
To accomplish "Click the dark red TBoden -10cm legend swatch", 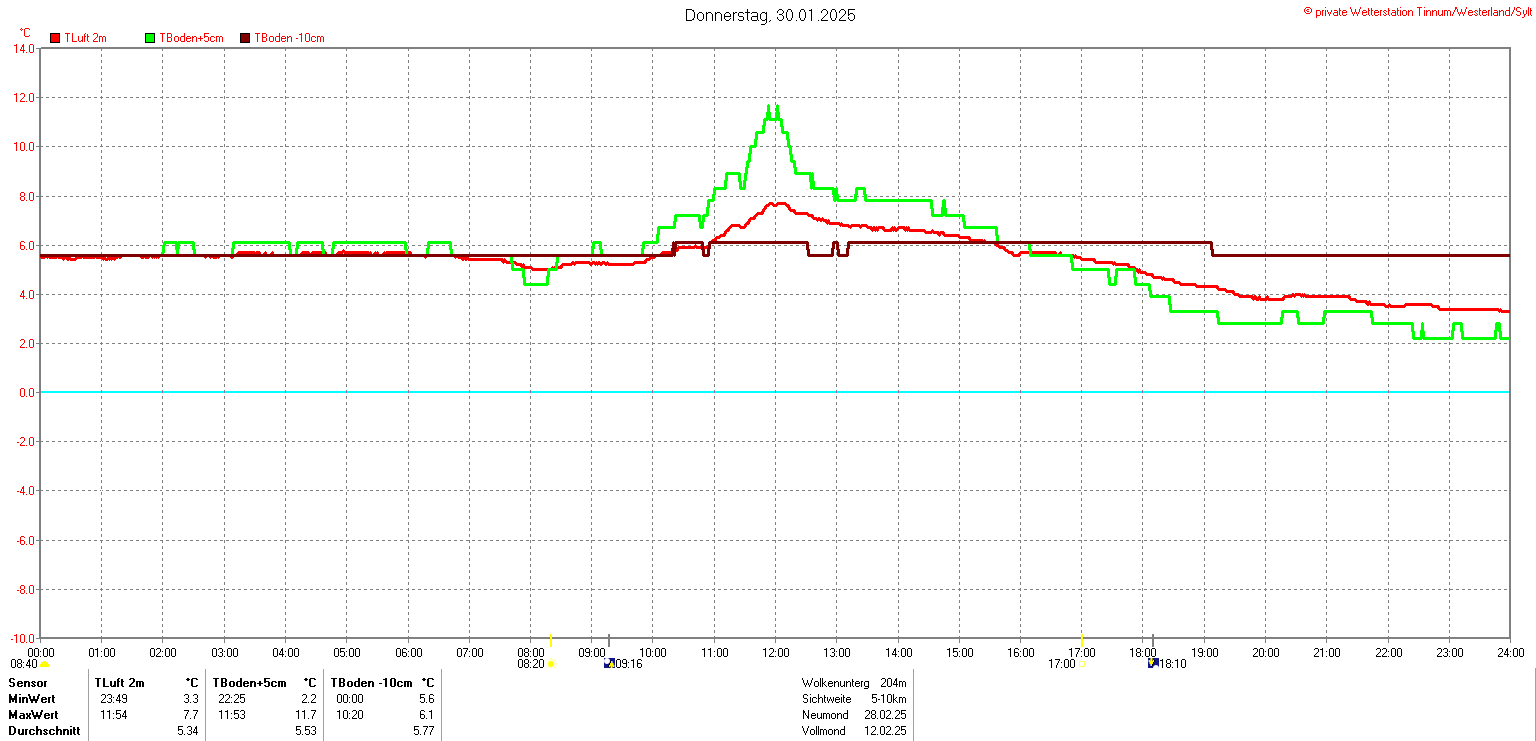I will [245, 38].
